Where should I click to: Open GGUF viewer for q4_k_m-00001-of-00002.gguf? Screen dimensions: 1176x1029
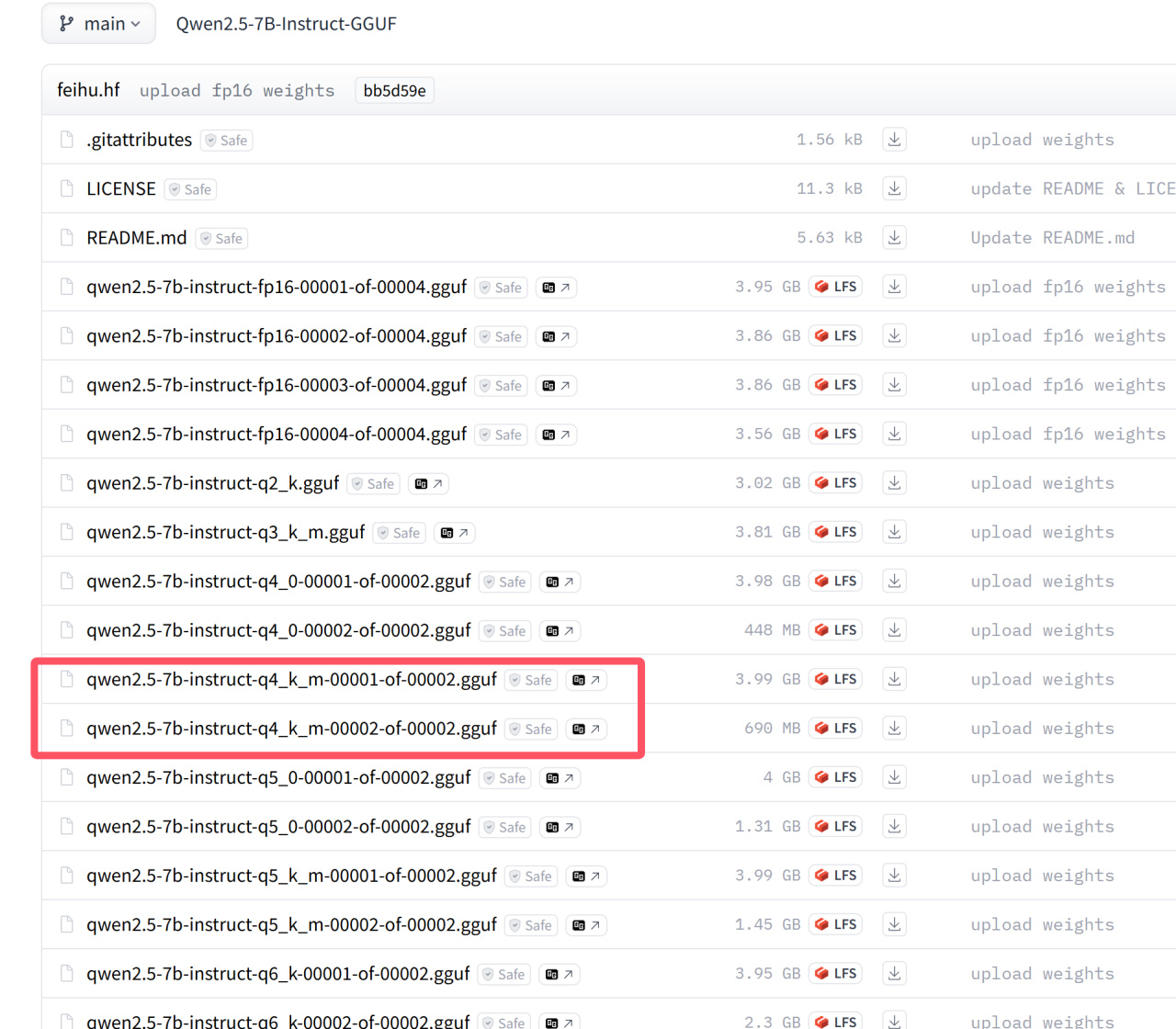(x=586, y=680)
